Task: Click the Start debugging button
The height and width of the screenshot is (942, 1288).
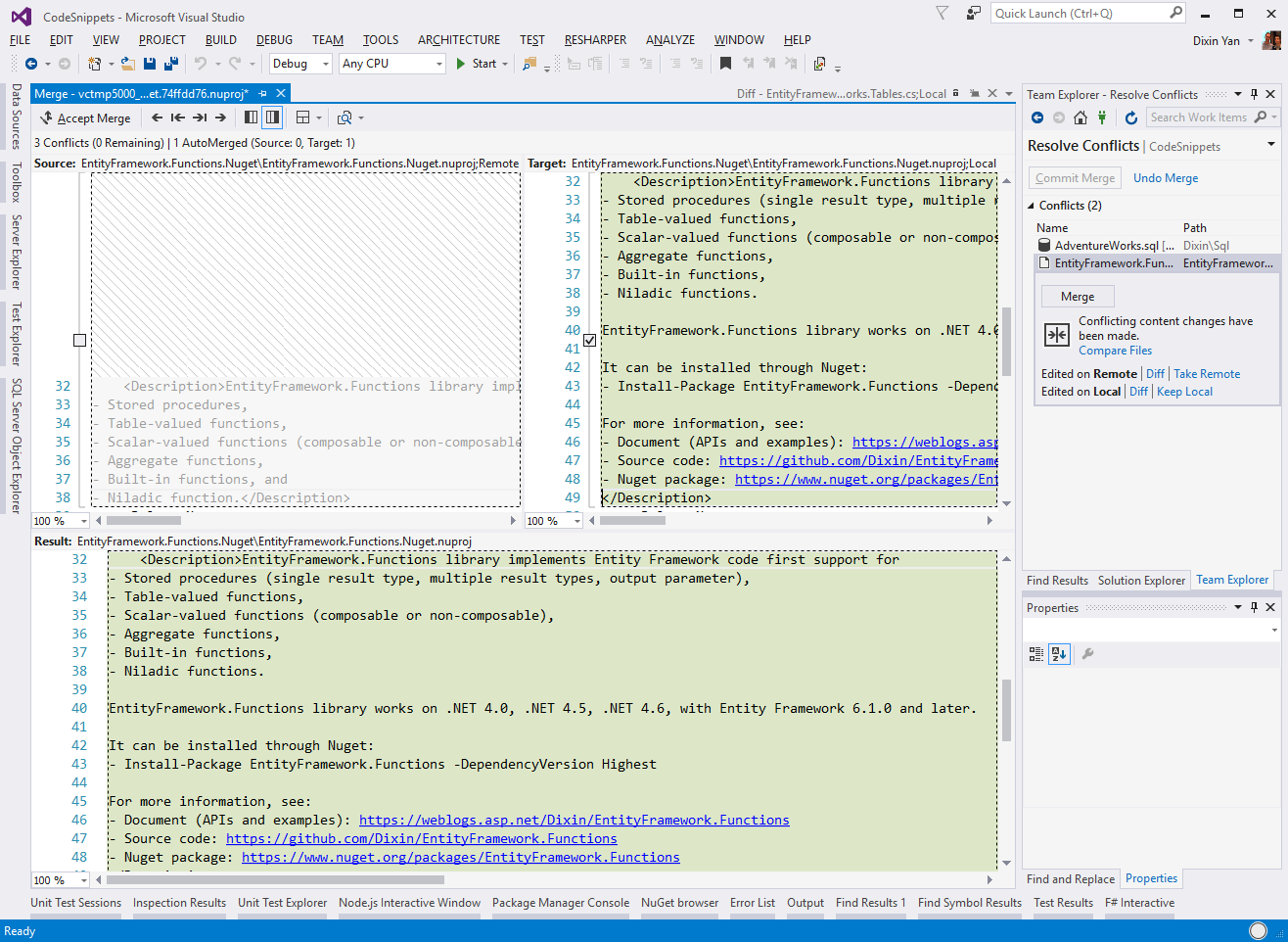Action: coord(477,64)
